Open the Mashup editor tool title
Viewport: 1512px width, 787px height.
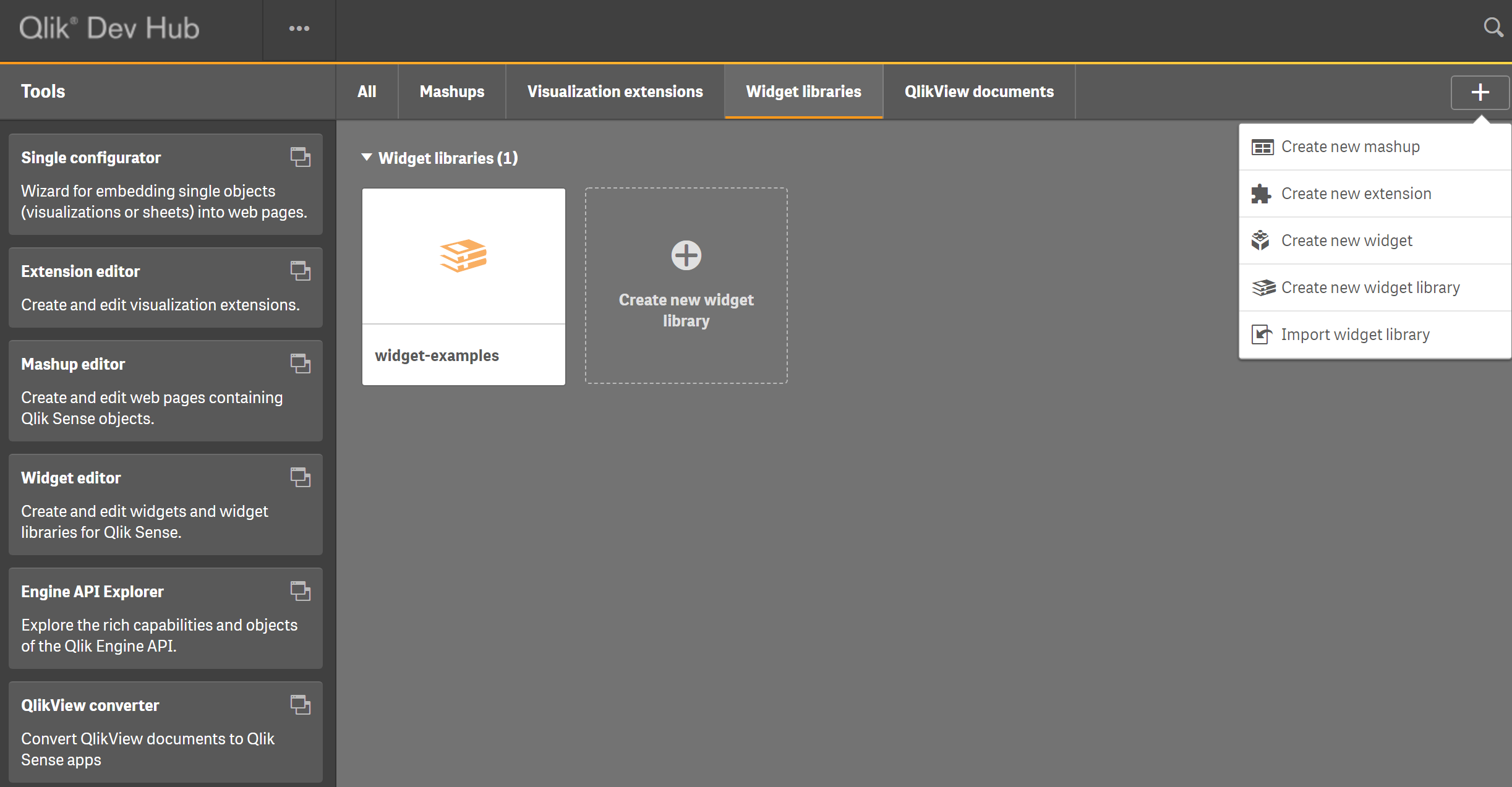(x=73, y=364)
